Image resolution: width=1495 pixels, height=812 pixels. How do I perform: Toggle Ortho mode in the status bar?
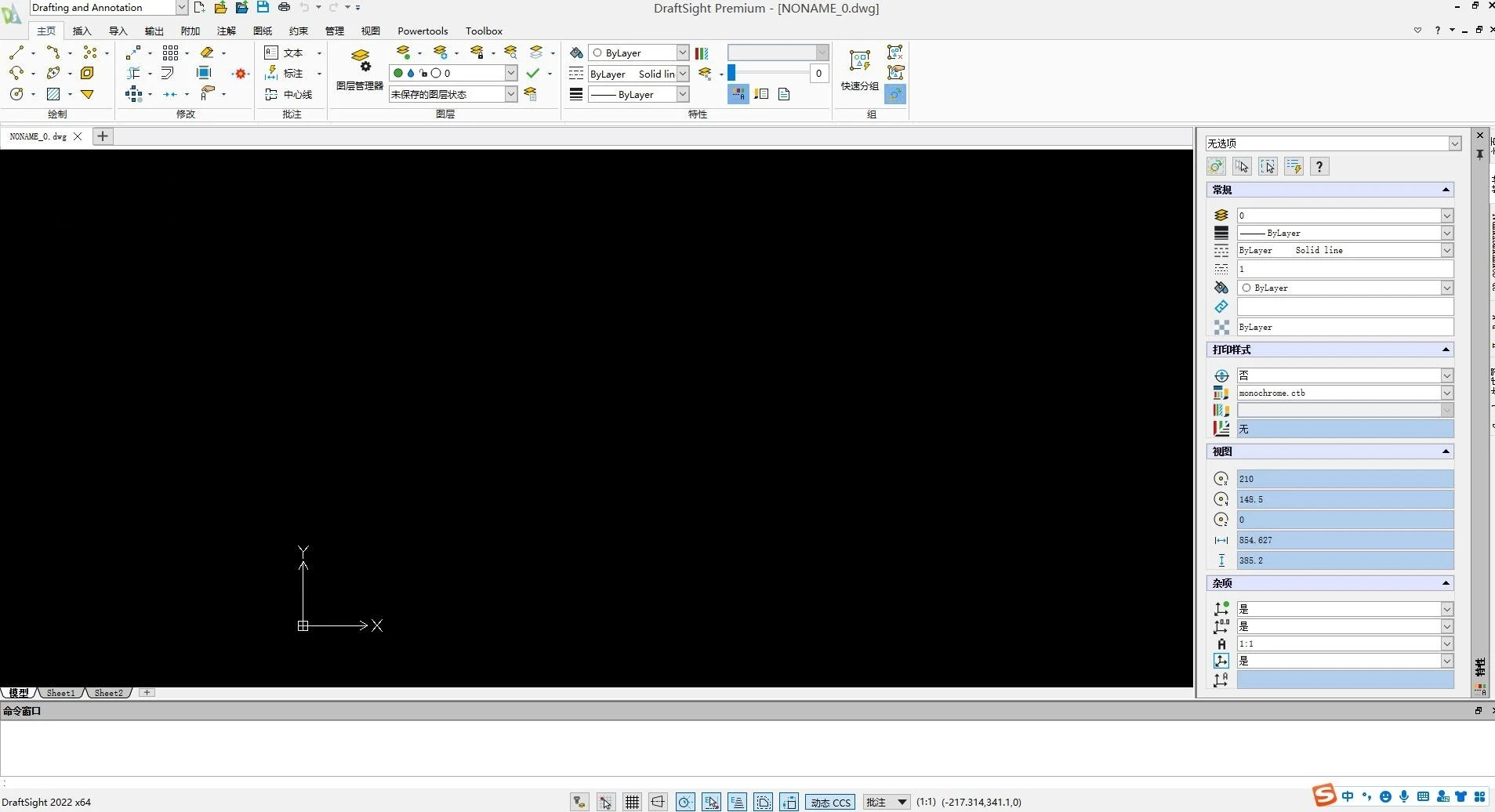click(658, 802)
